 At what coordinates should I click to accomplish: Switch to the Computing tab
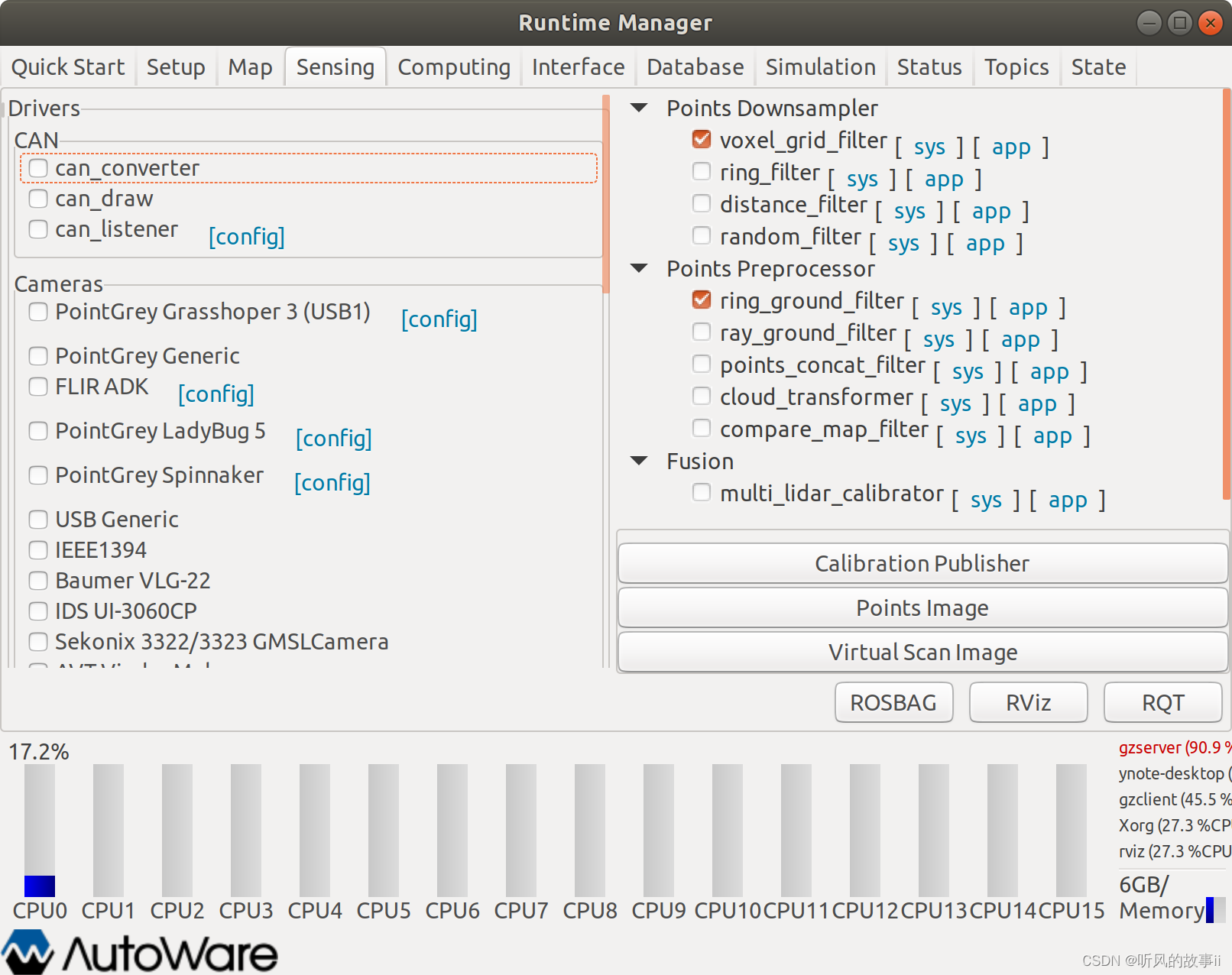click(x=453, y=67)
